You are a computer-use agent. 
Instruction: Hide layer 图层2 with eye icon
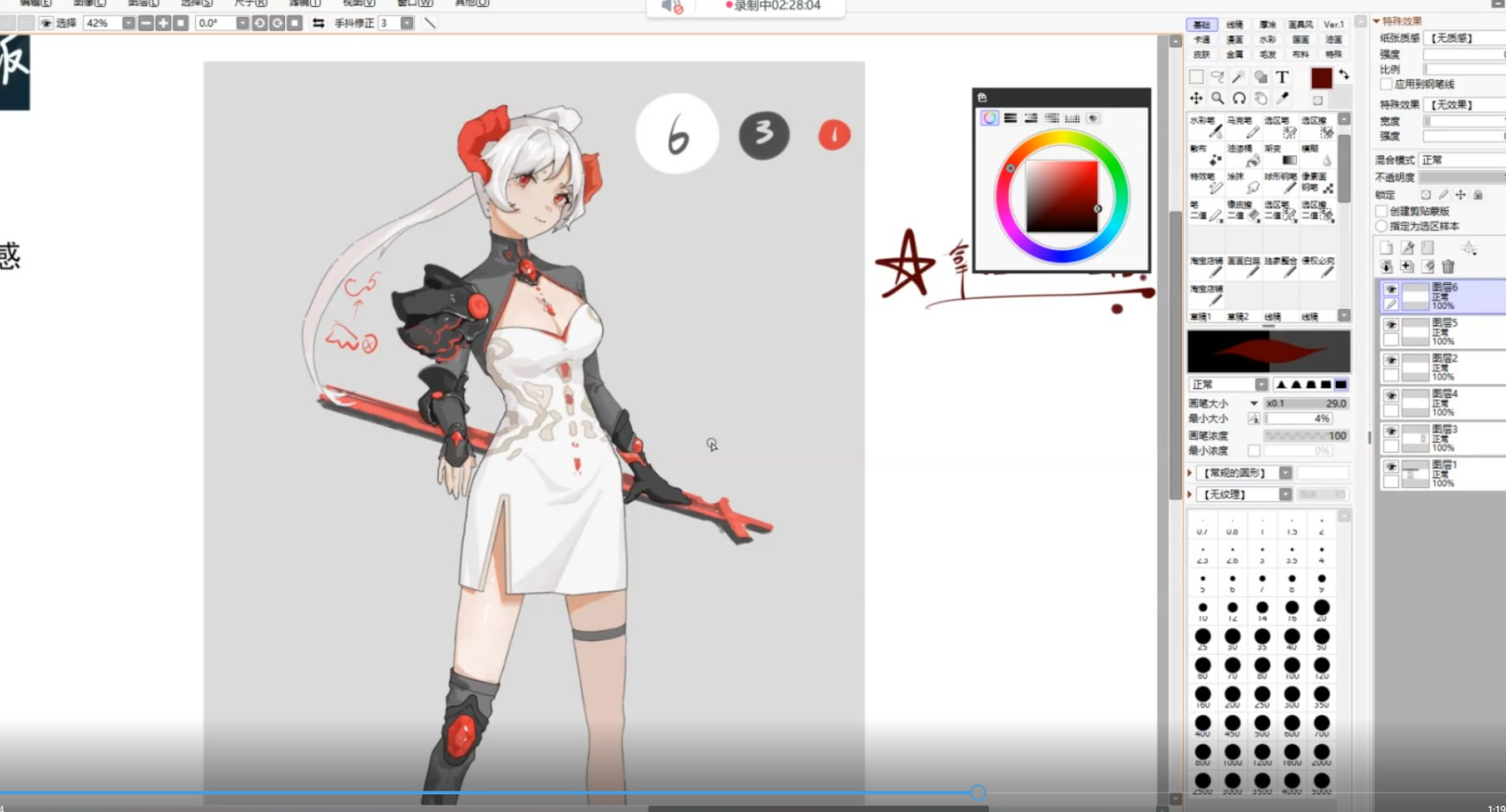pyautogui.click(x=1391, y=361)
